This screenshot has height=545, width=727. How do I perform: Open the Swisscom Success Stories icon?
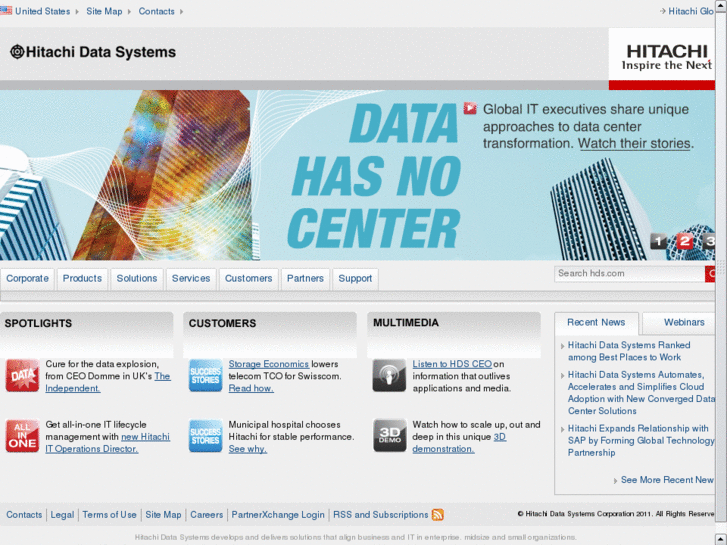[x=206, y=376]
